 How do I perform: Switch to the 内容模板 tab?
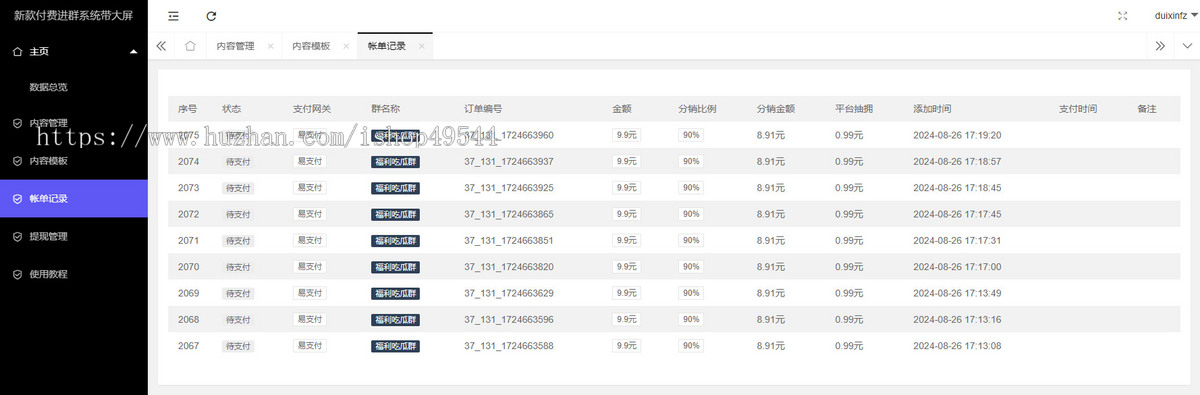coord(311,46)
